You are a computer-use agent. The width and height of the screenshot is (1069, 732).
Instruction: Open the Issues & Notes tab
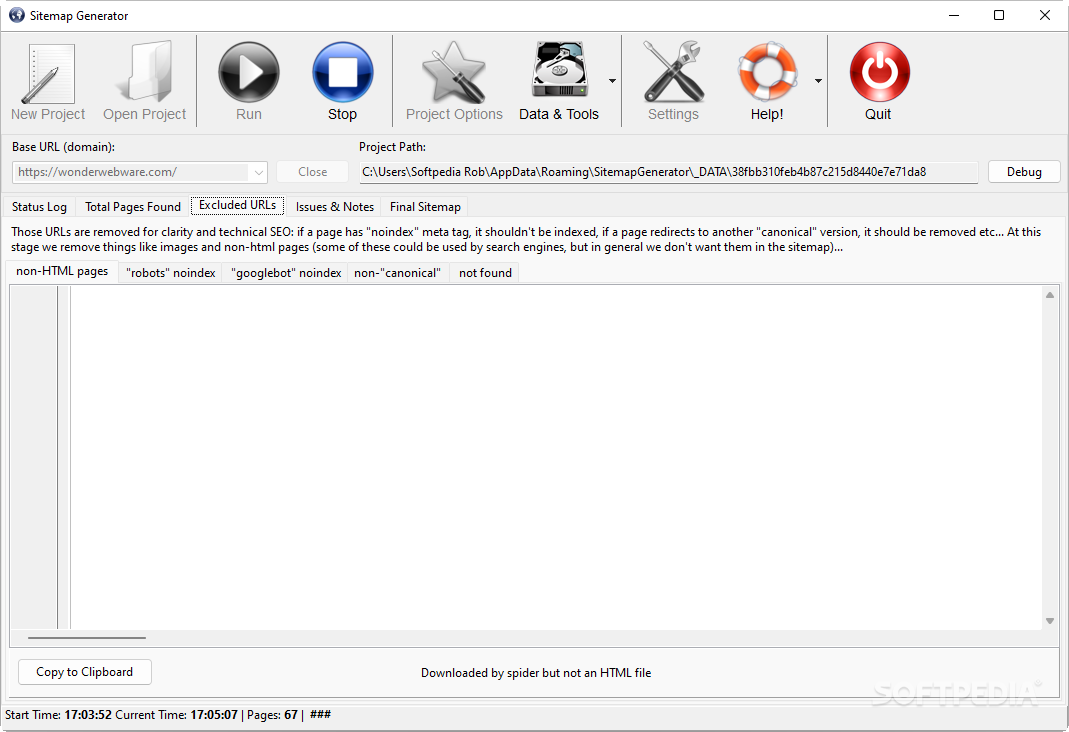(335, 207)
